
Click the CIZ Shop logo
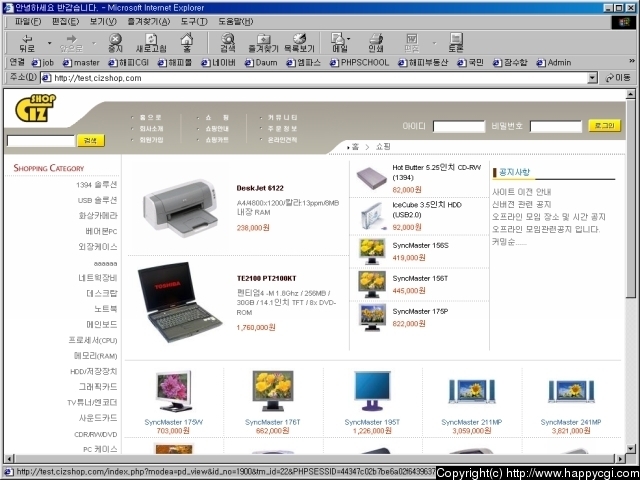point(36,108)
